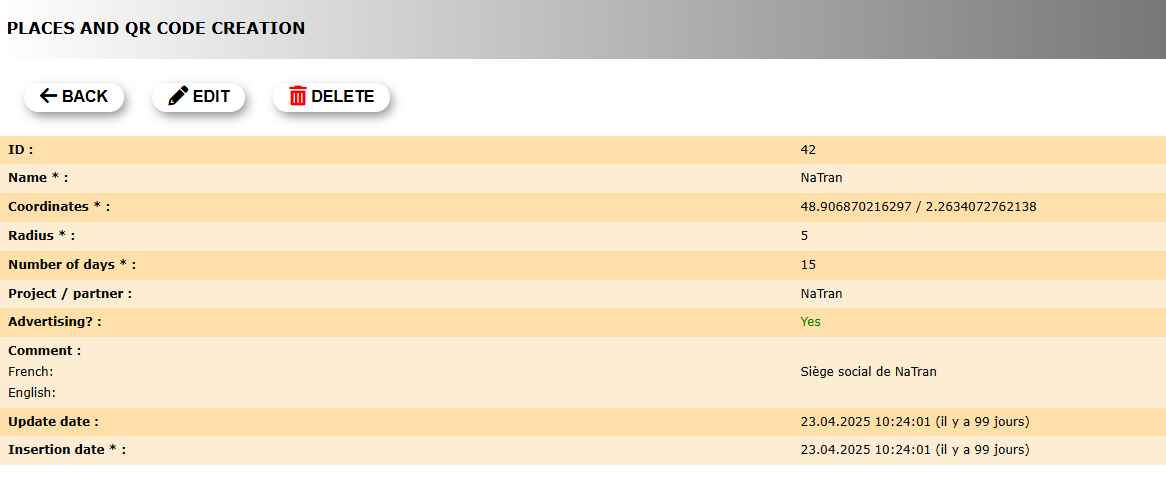Click the 'Coordinates * :' field label

pos(59,207)
